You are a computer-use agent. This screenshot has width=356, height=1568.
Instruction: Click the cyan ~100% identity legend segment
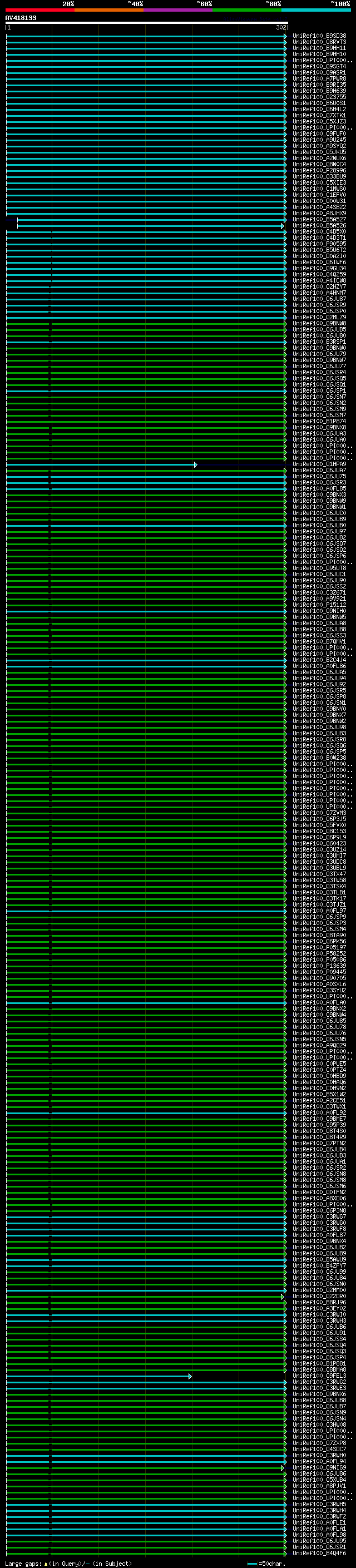click(x=316, y=10)
